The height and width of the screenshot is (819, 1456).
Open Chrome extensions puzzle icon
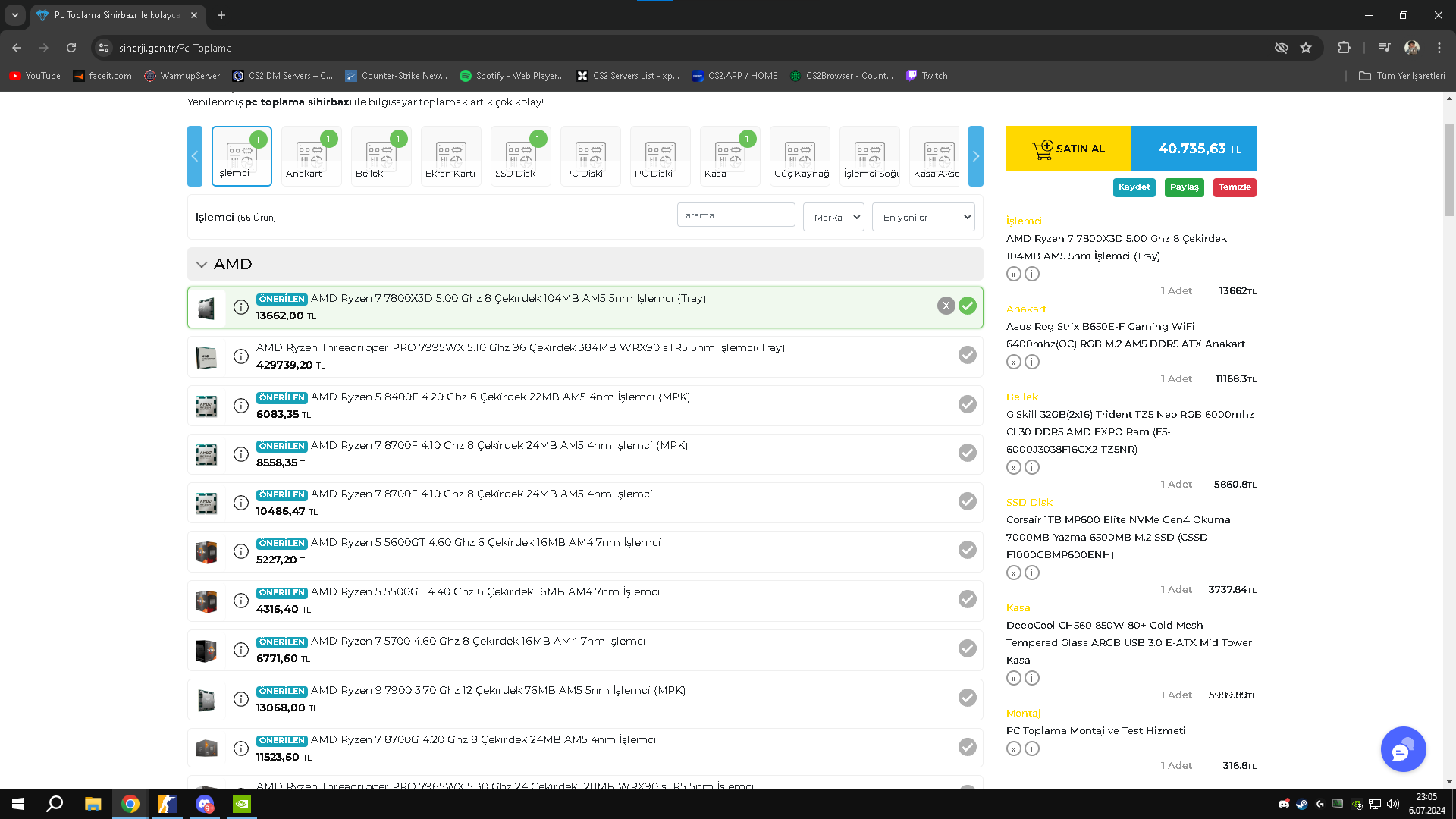coord(1344,48)
